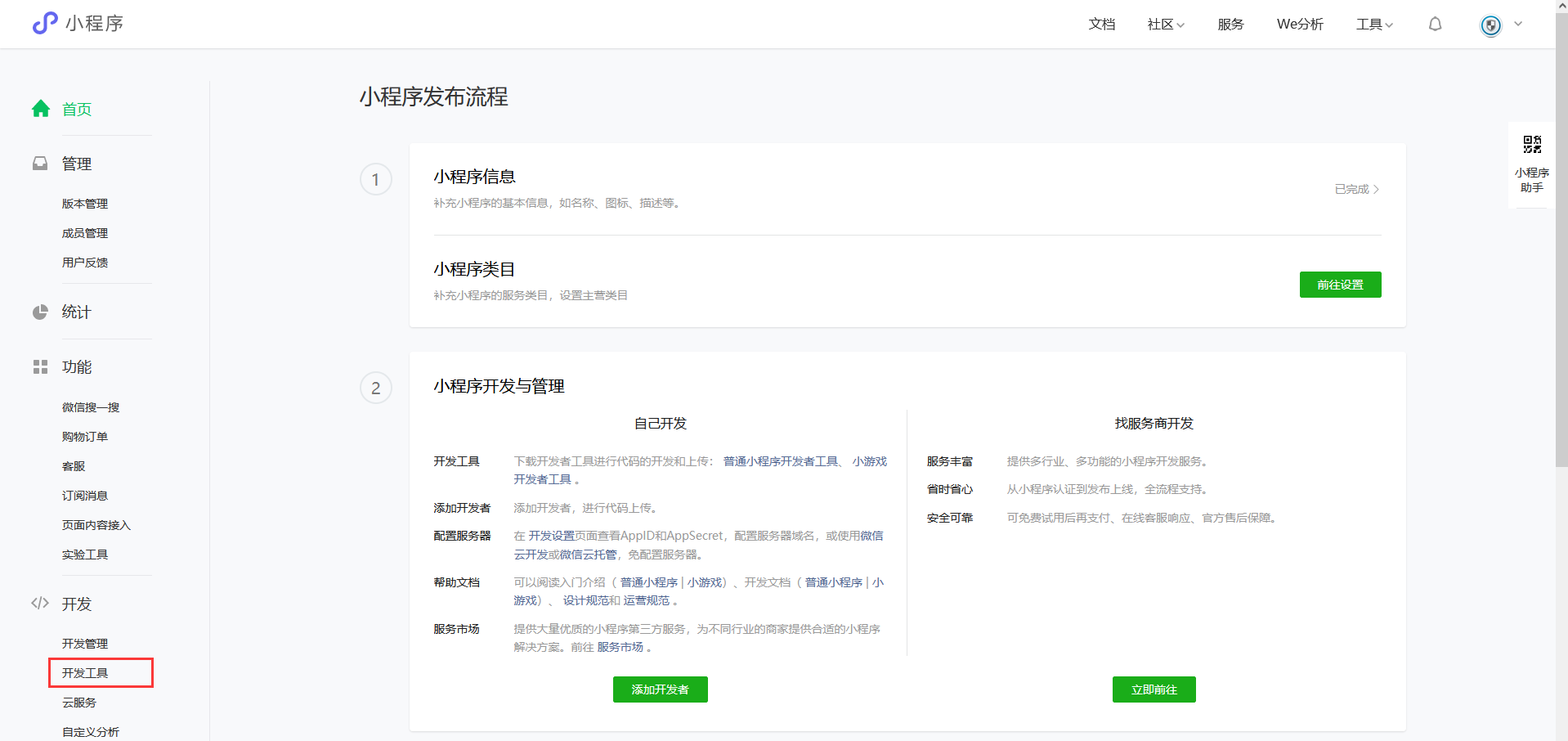
Task: Click the 功能 section heading
Action: [77, 366]
